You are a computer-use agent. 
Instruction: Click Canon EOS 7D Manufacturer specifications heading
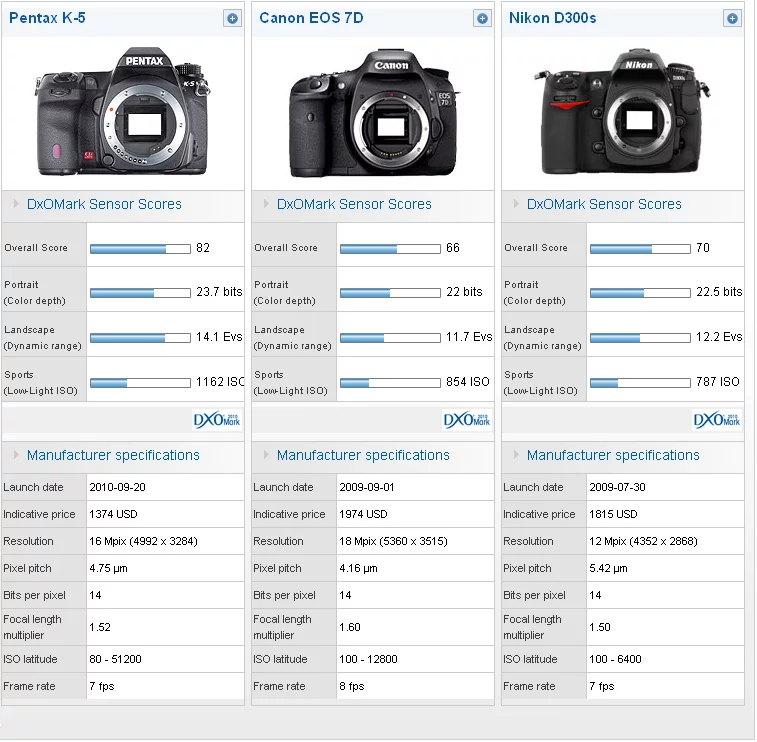point(363,455)
